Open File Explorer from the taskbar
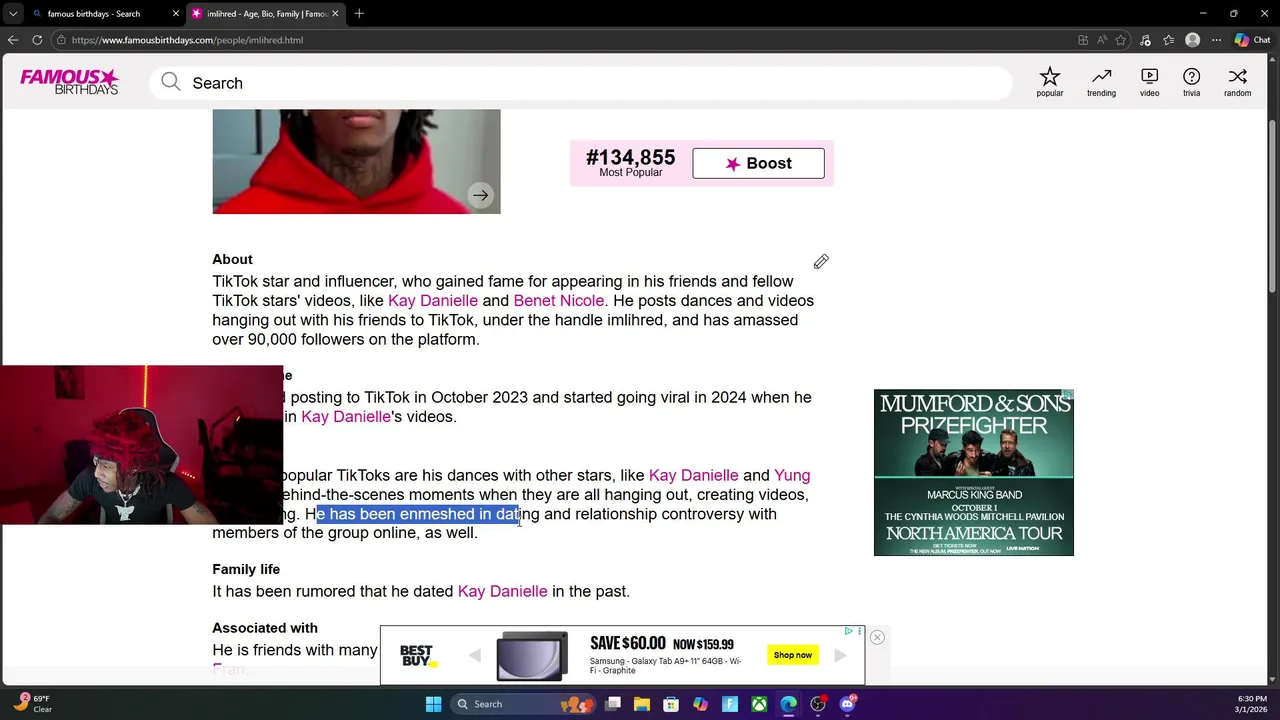Screen dimensions: 1280x720 (x=642, y=704)
